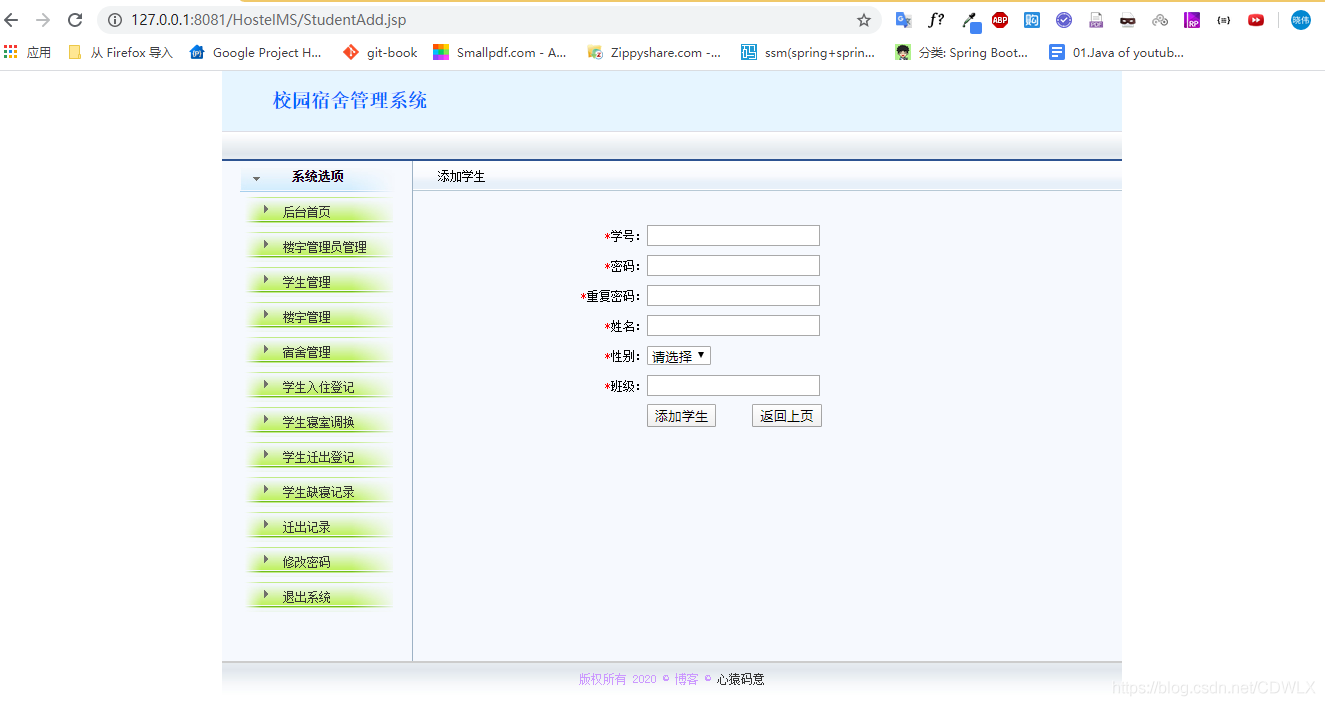Open the Google Translate extension icon
Screen dimensions: 1325x706
(903, 19)
